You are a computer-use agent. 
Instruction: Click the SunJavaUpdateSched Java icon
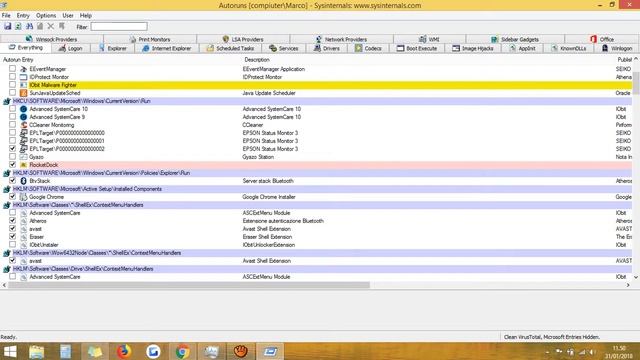tap(23, 93)
